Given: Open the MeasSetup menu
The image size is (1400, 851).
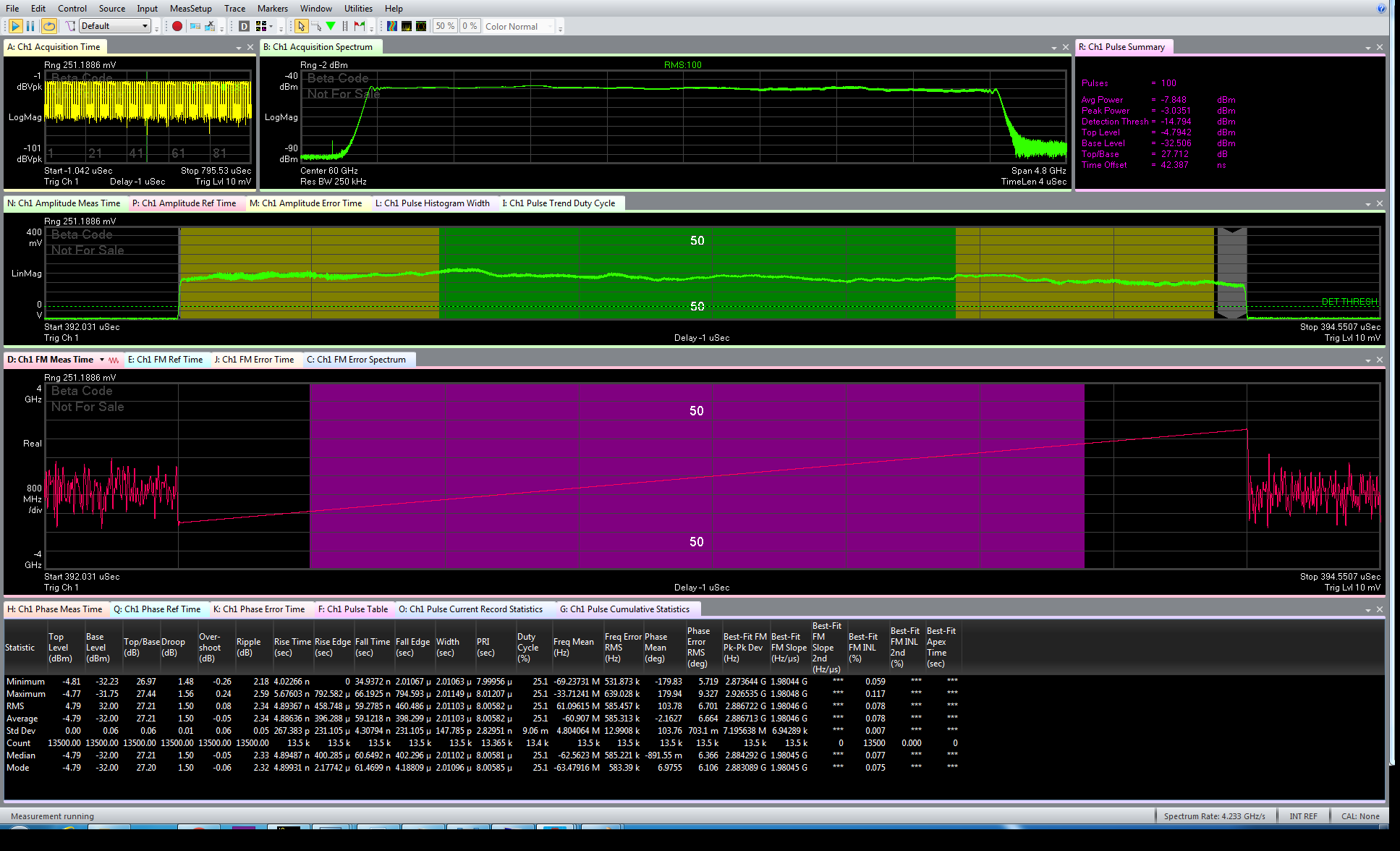Looking at the screenshot, I should pyautogui.click(x=190, y=9).
